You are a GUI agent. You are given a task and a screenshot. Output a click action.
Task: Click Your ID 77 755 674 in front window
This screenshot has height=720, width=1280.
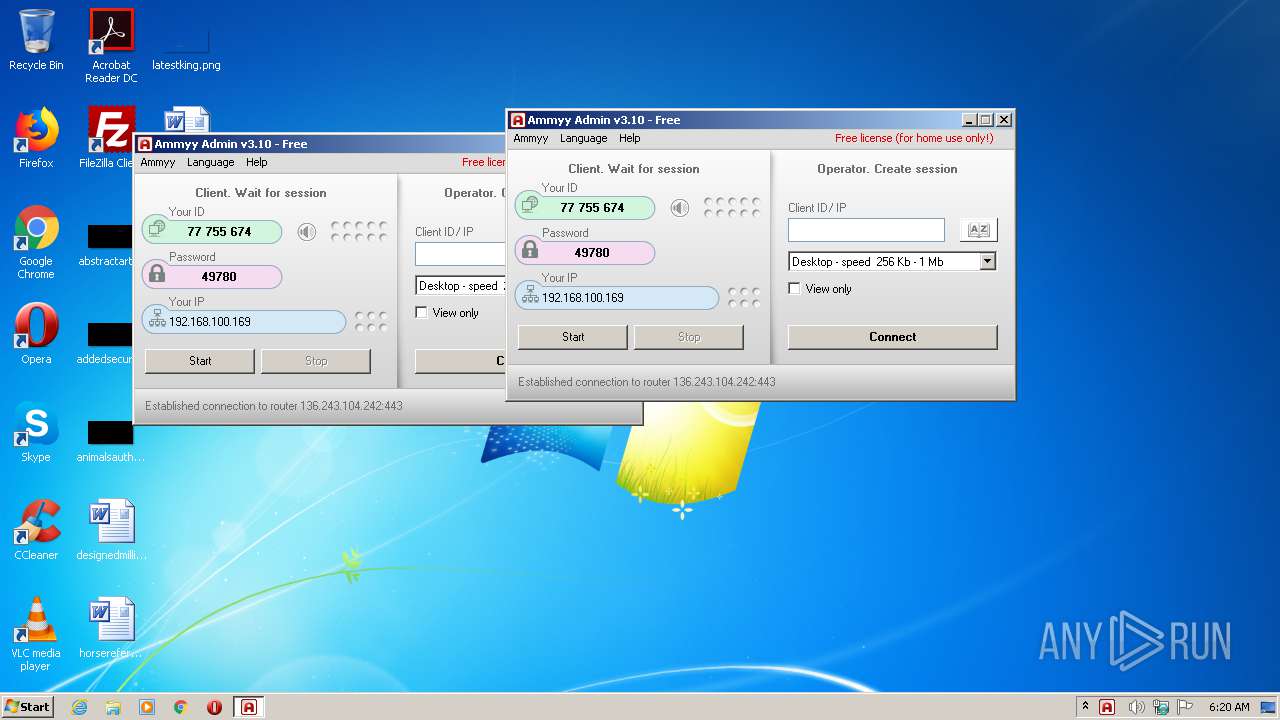click(592, 208)
